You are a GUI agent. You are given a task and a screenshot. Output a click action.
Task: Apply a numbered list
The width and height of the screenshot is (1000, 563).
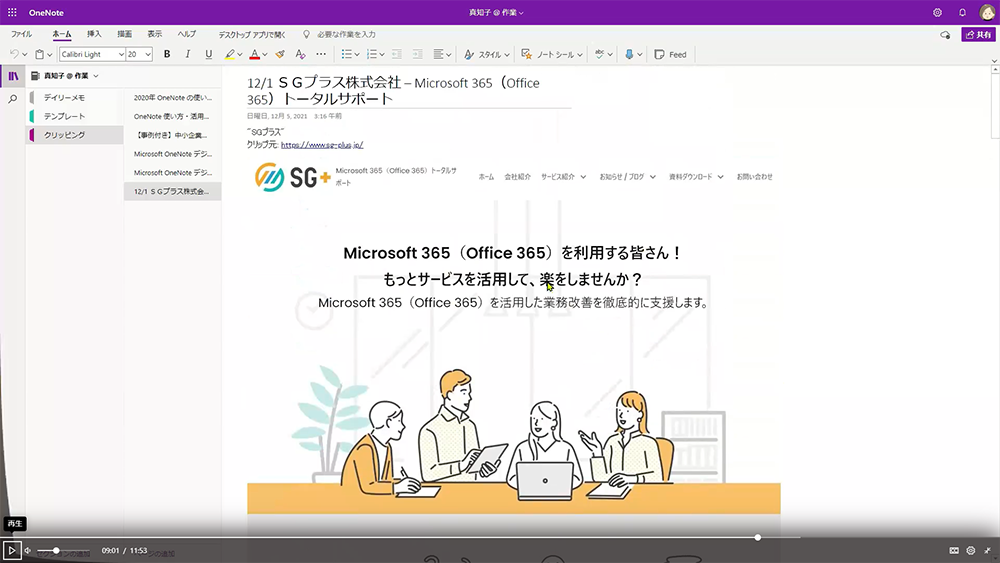coord(372,54)
